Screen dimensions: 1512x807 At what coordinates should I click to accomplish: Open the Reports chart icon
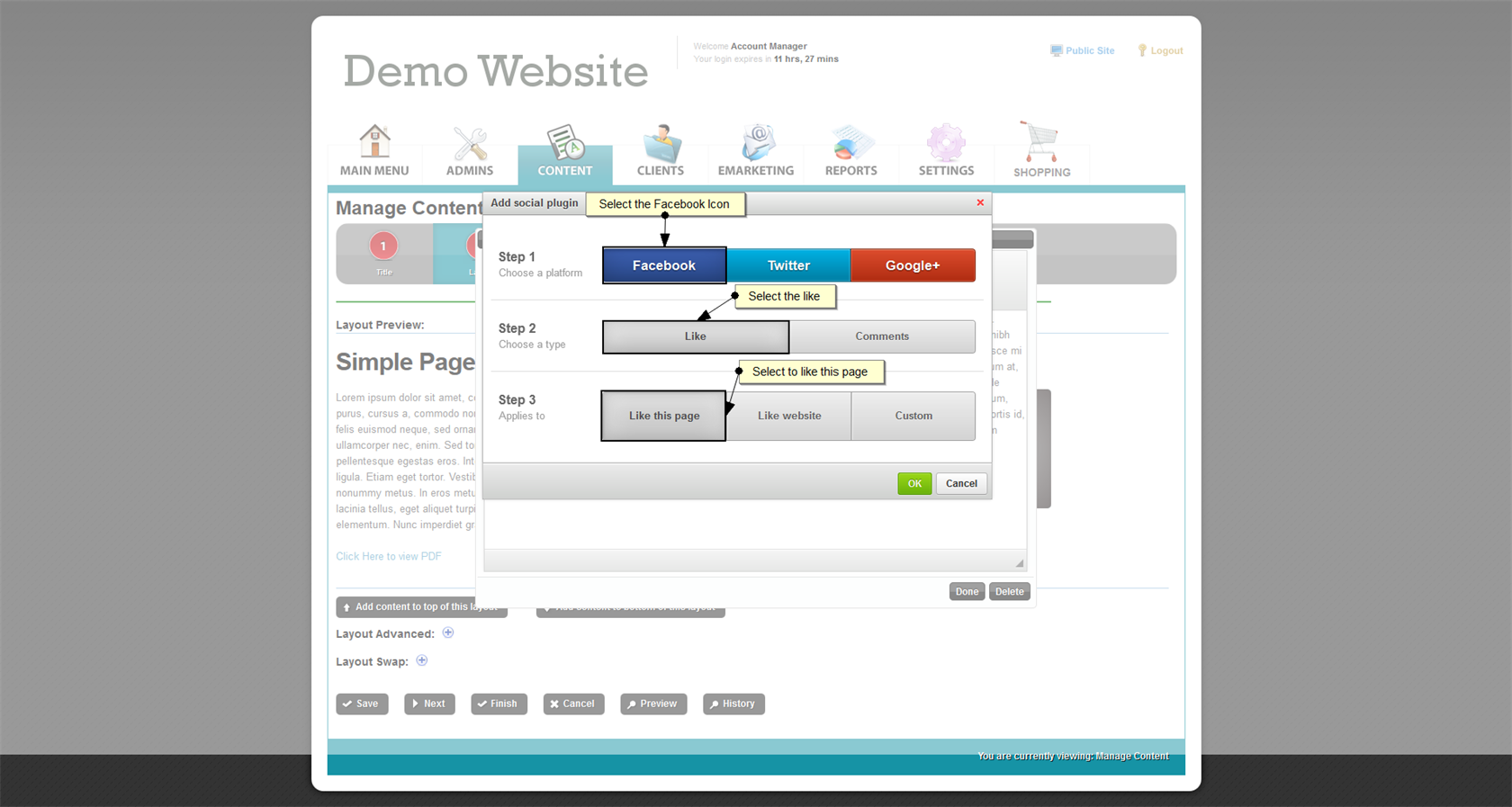850,144
